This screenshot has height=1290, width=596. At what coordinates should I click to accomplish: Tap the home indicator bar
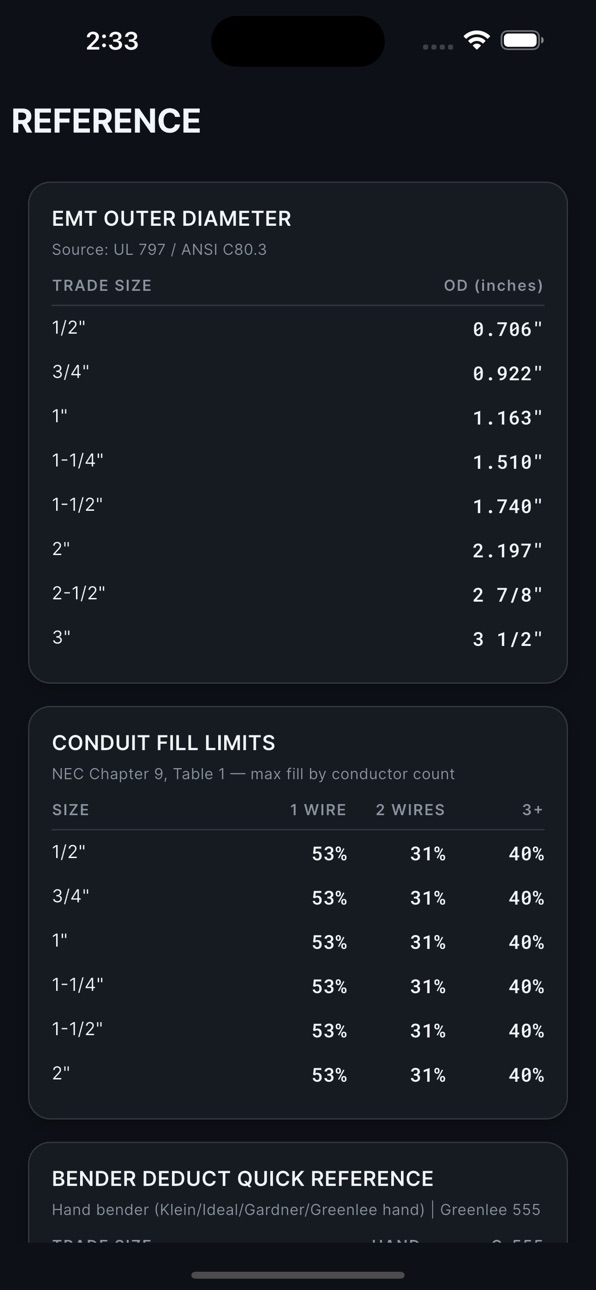click(x=298, y=1275)
